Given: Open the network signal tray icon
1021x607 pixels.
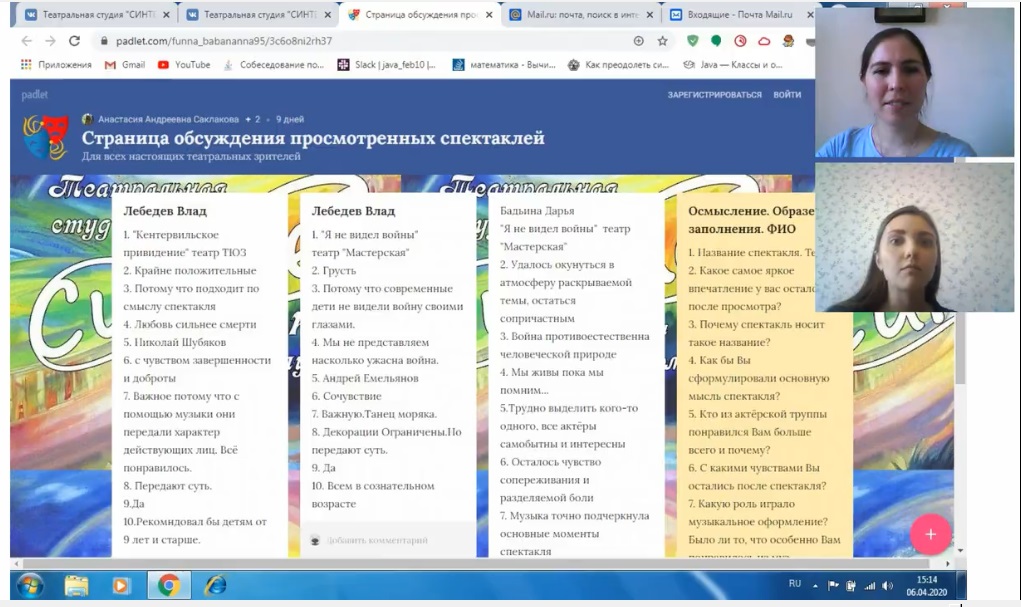Looking at the screenshot, I should point(869,586).
